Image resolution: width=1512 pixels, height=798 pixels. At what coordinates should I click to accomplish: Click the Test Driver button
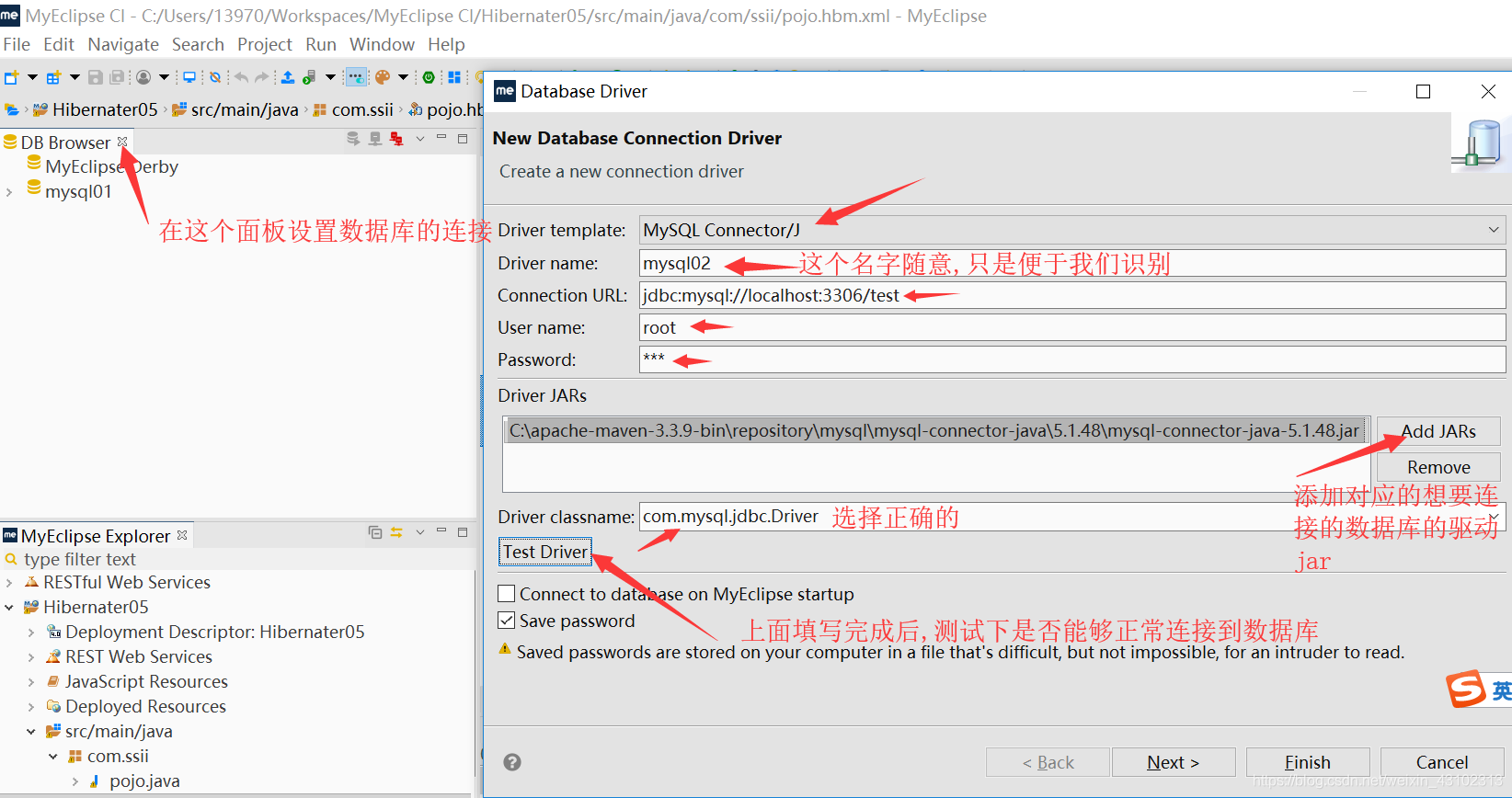(x=545, y=552)
